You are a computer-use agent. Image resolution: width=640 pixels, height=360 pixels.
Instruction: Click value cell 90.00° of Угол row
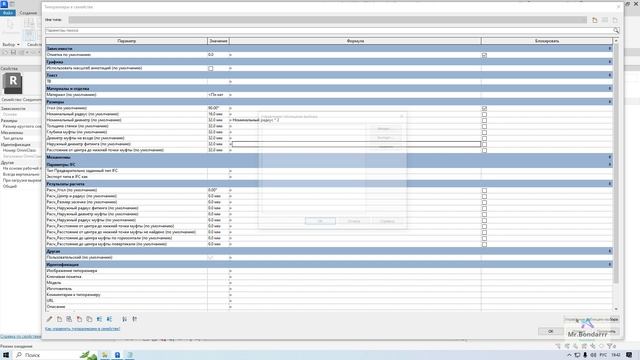tap(218, 108)
